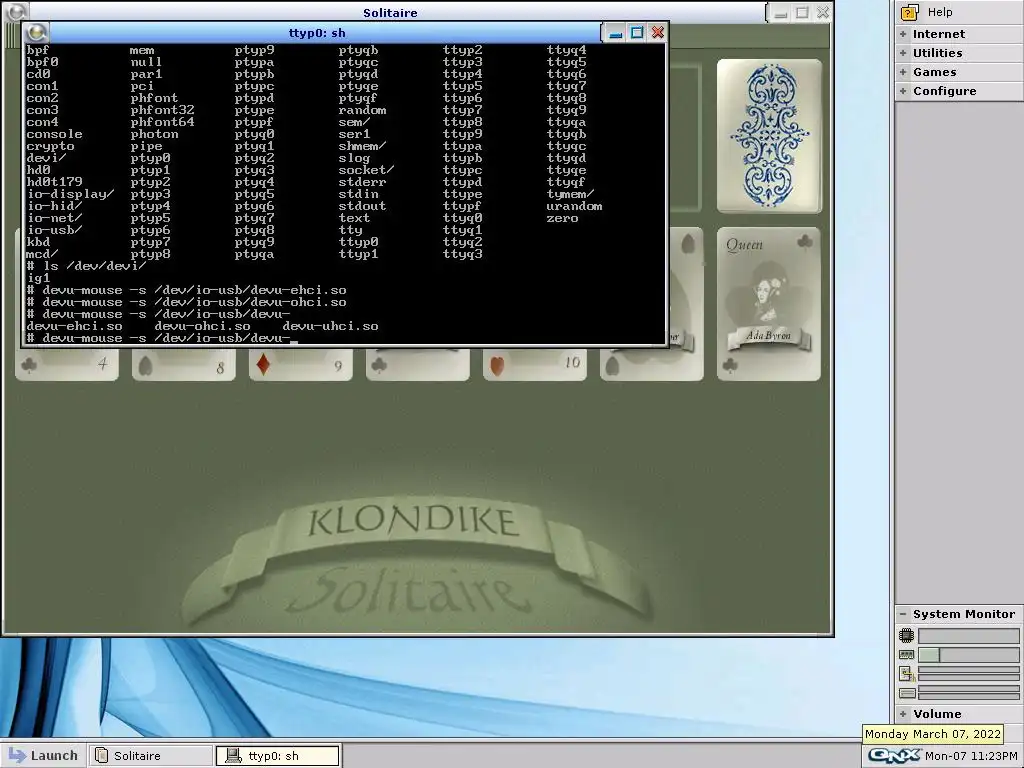Screen dimensions: 1024x768
Task: Close the Solitaire window
Action: [x=823, y=12]
